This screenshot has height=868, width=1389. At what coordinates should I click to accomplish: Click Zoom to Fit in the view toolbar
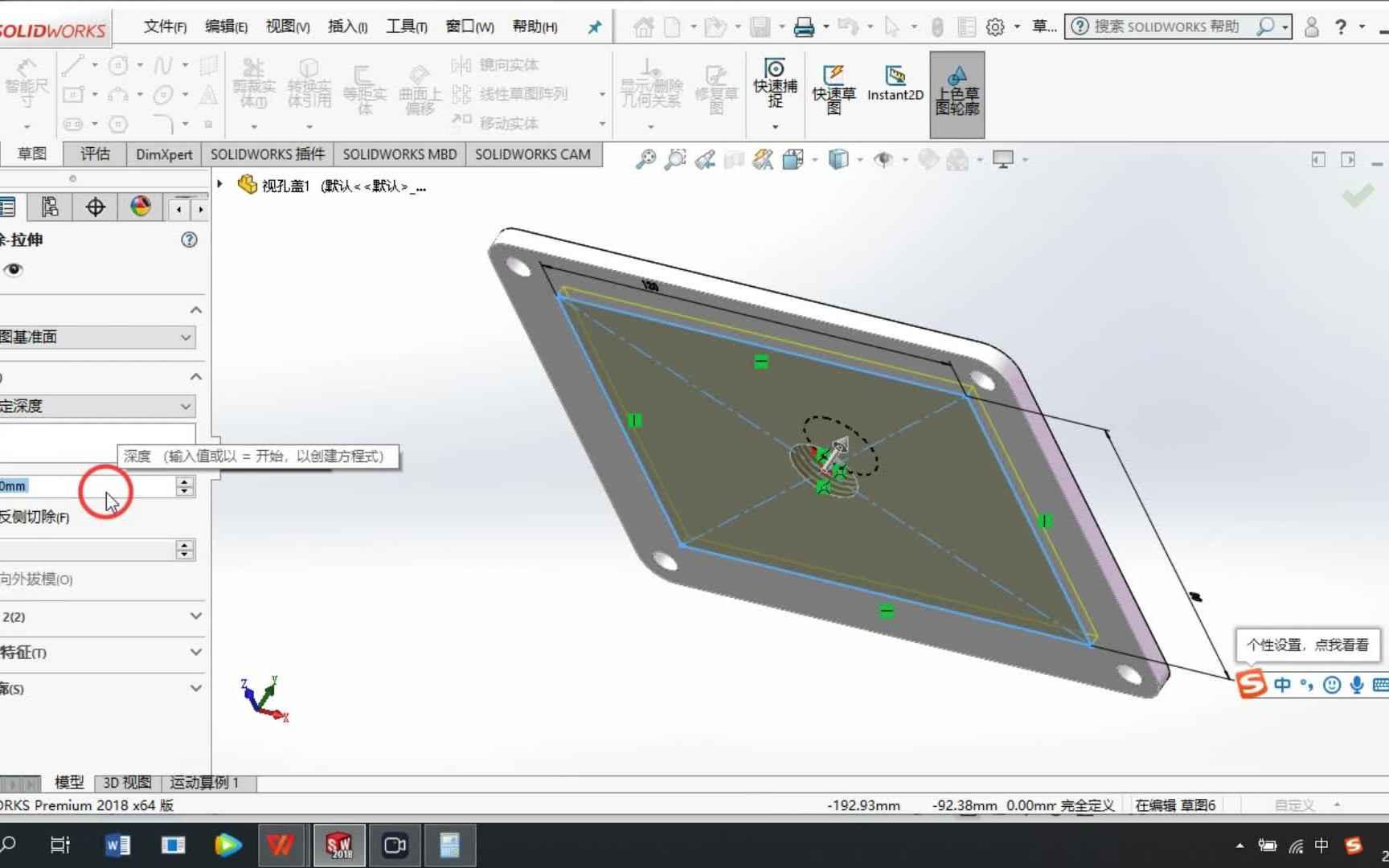point(645,159)
